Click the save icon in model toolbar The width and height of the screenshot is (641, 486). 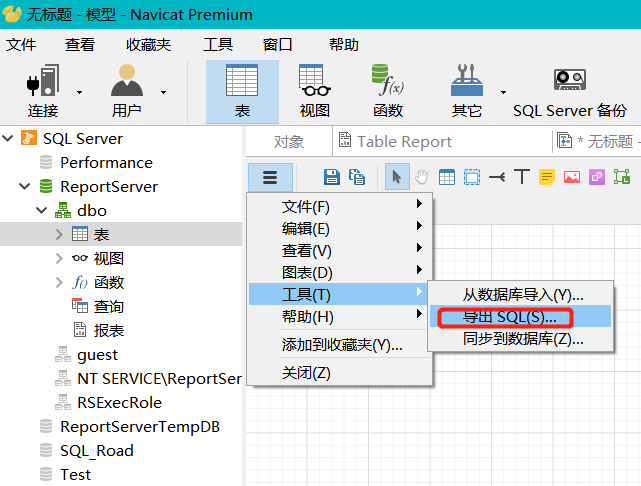pyautogui.click(x=332, y=177)
